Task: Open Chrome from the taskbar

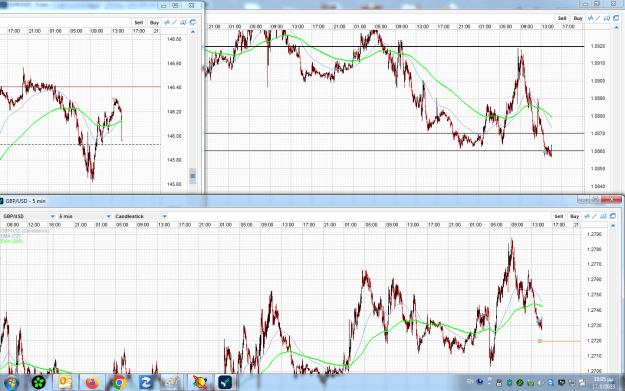Action: pyautogui.click(x=119, y=383)
